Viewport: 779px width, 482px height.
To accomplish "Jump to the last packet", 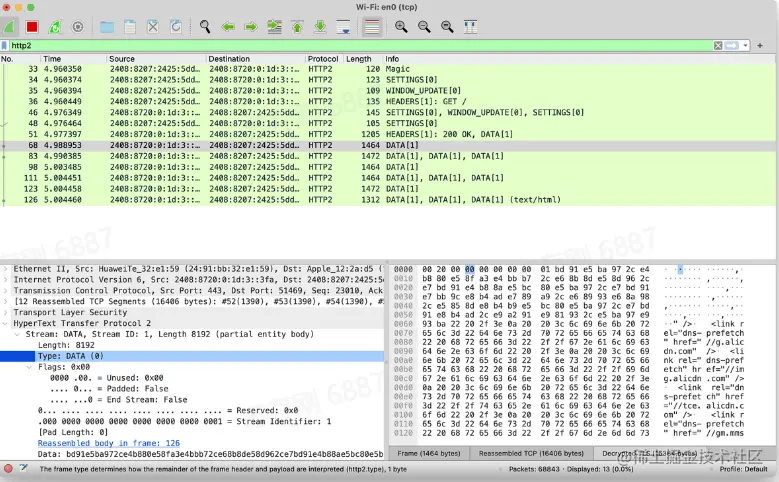I will pyautogui.click(x=320, y=26).
